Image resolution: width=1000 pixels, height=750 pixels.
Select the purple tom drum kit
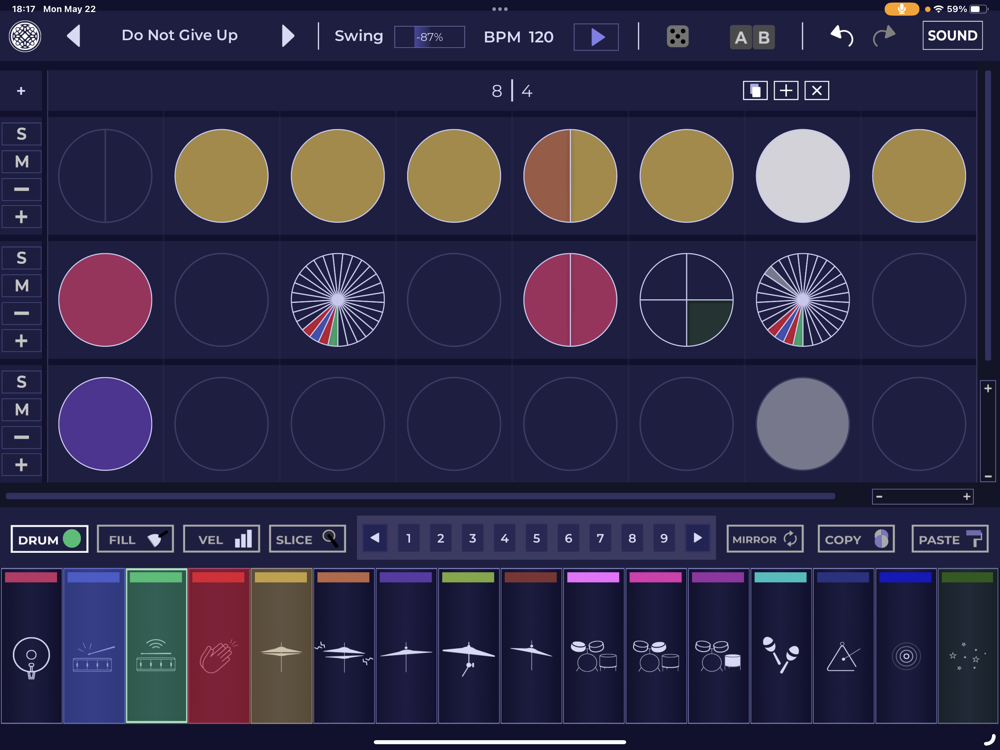(719, 646)
